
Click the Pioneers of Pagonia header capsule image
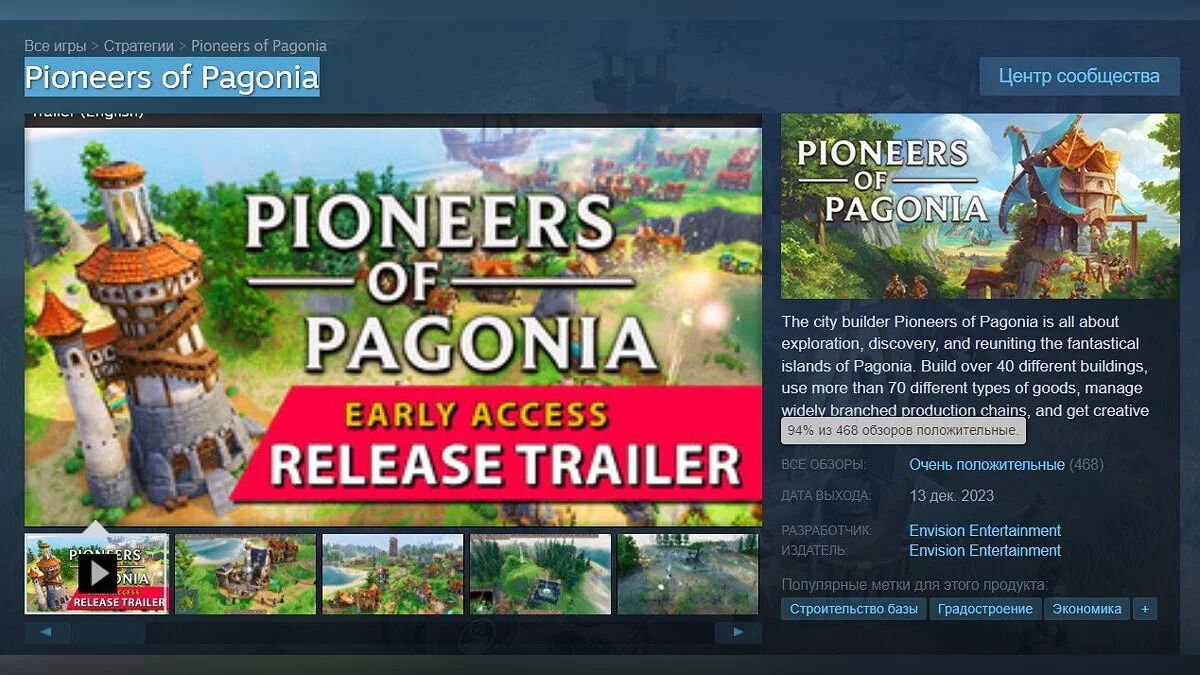[980, 206]
